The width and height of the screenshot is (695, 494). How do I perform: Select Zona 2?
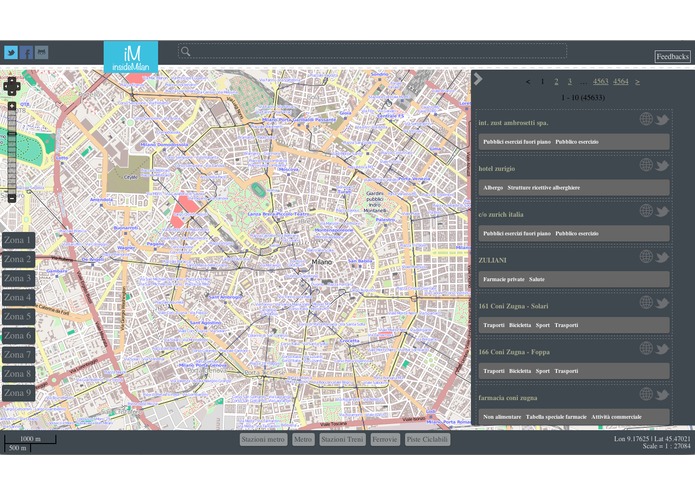[x=18, y=260]
